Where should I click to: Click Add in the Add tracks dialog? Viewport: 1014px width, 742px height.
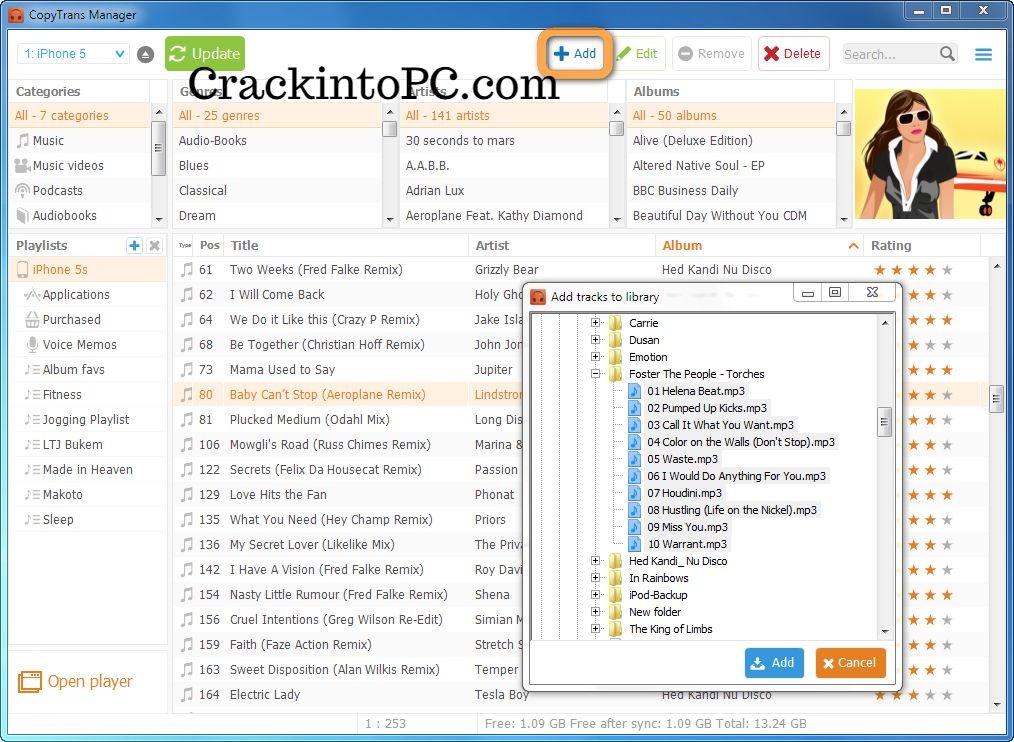coord(773,662)
